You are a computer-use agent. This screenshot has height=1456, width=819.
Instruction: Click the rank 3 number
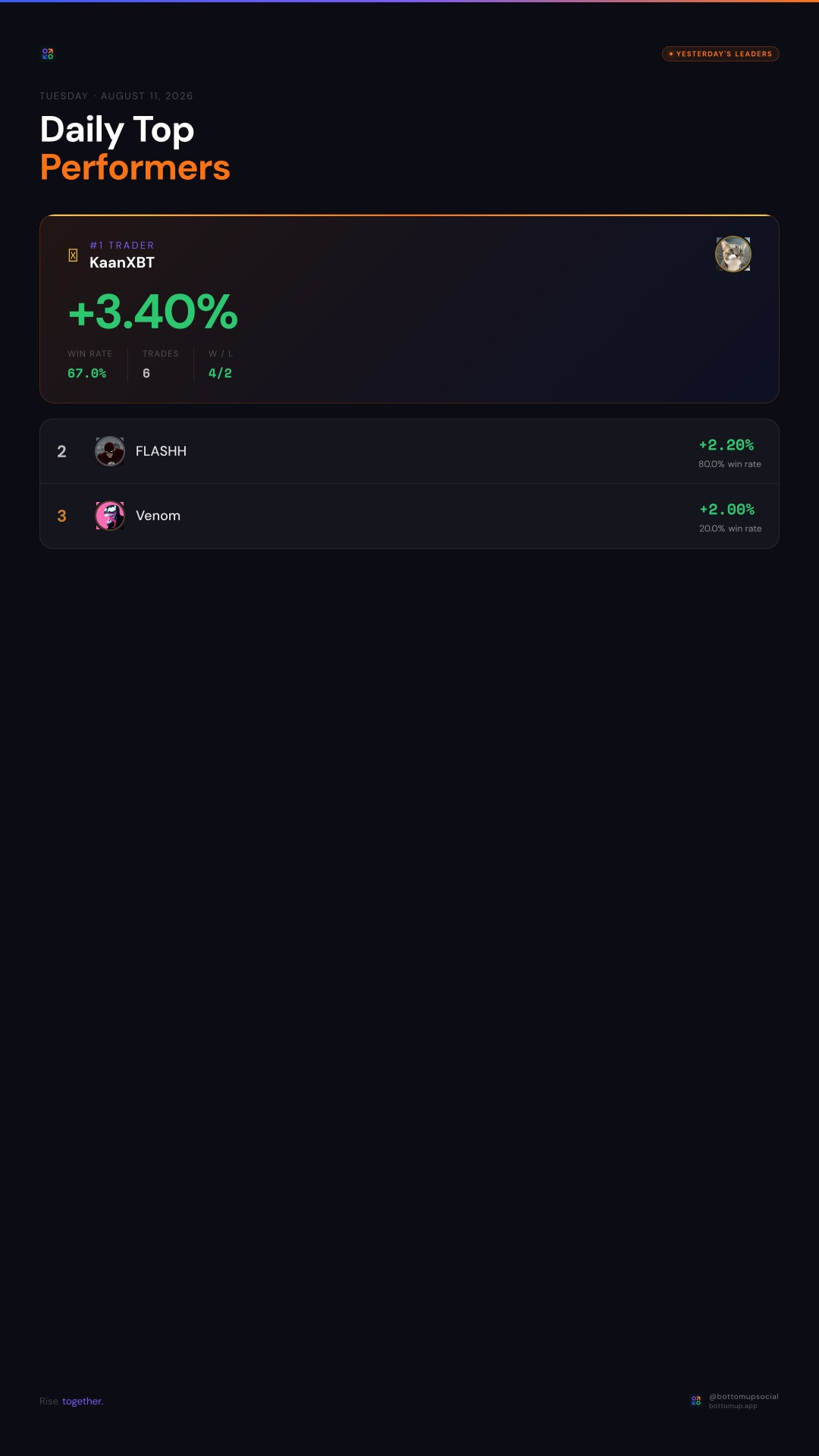click(x=62, y=516)
